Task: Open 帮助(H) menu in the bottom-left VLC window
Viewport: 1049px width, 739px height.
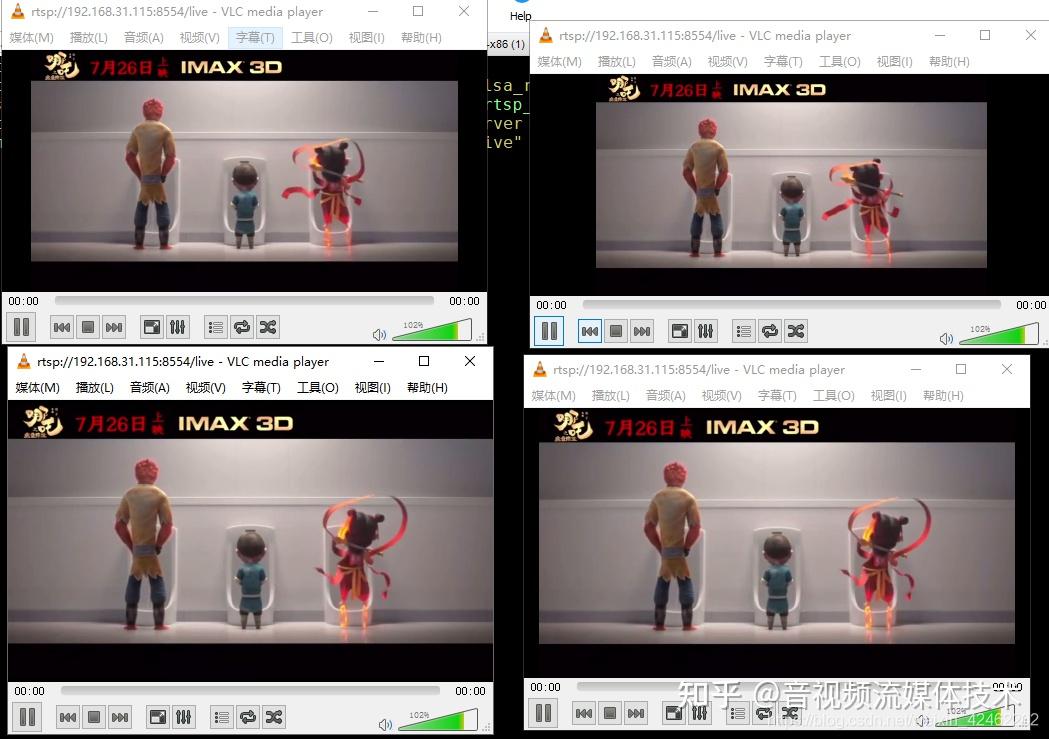Action: (x=427, y=388)
